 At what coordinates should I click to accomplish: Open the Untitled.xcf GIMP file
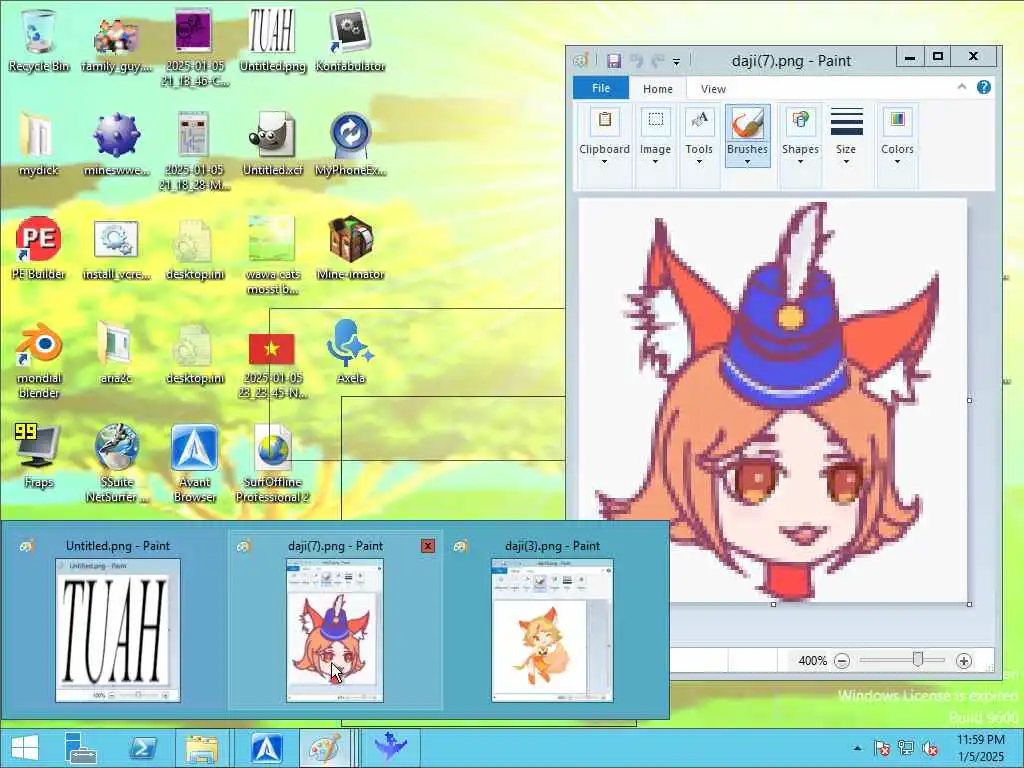[x=272, y=144]
